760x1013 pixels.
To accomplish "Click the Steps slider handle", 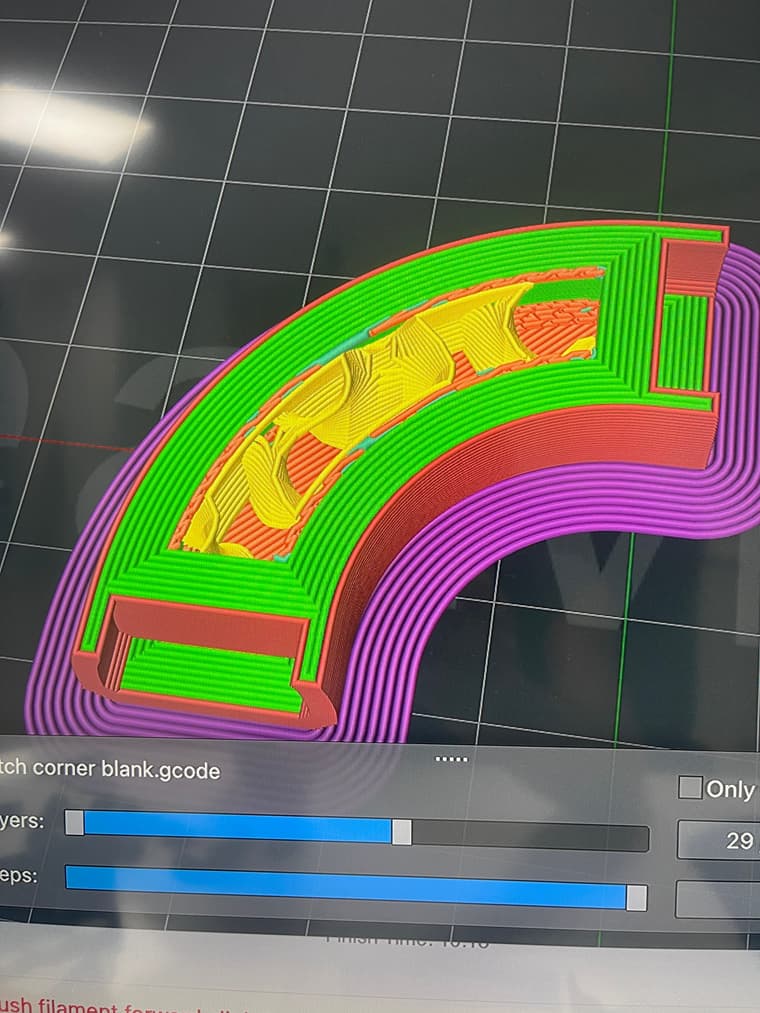I will [636, 897].
